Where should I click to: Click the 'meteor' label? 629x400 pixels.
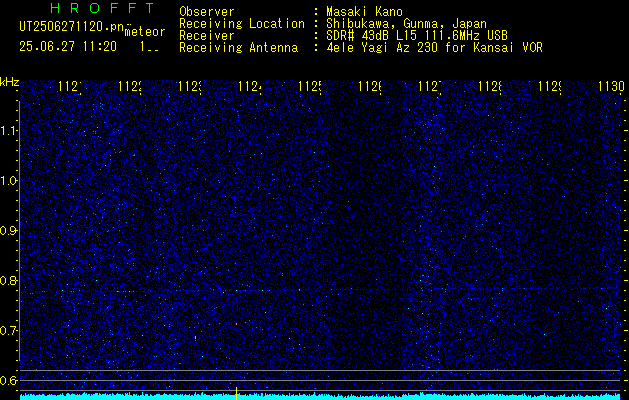[x=145, y=32]
